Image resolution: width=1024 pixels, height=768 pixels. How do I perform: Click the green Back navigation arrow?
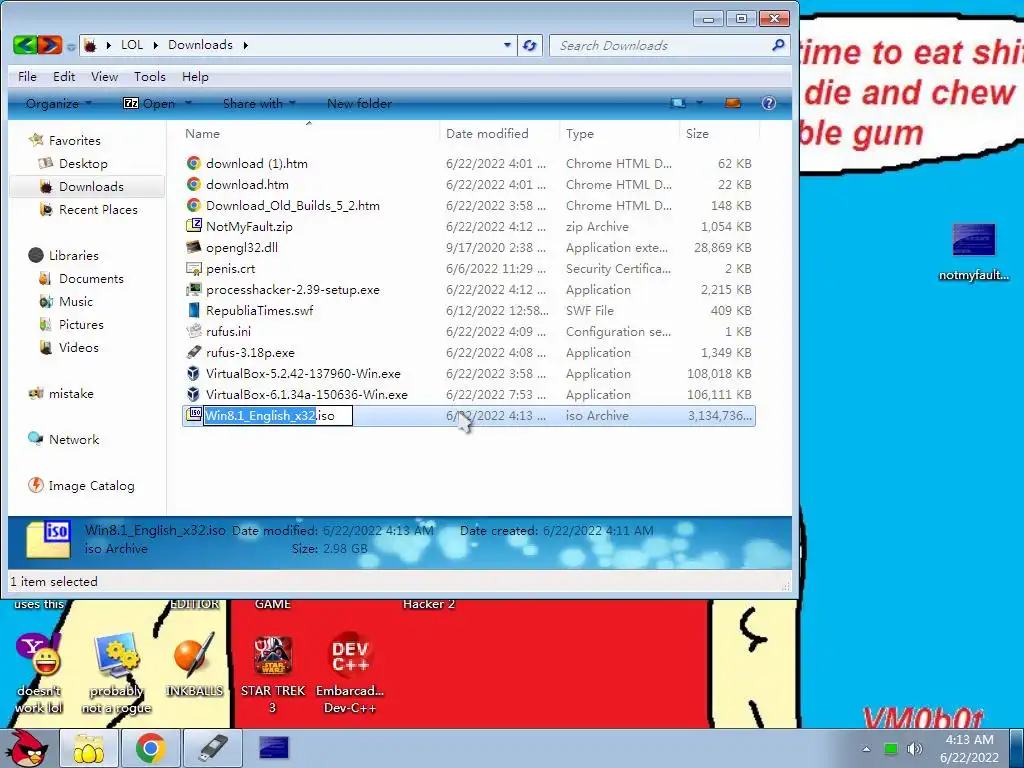[25, 44]
